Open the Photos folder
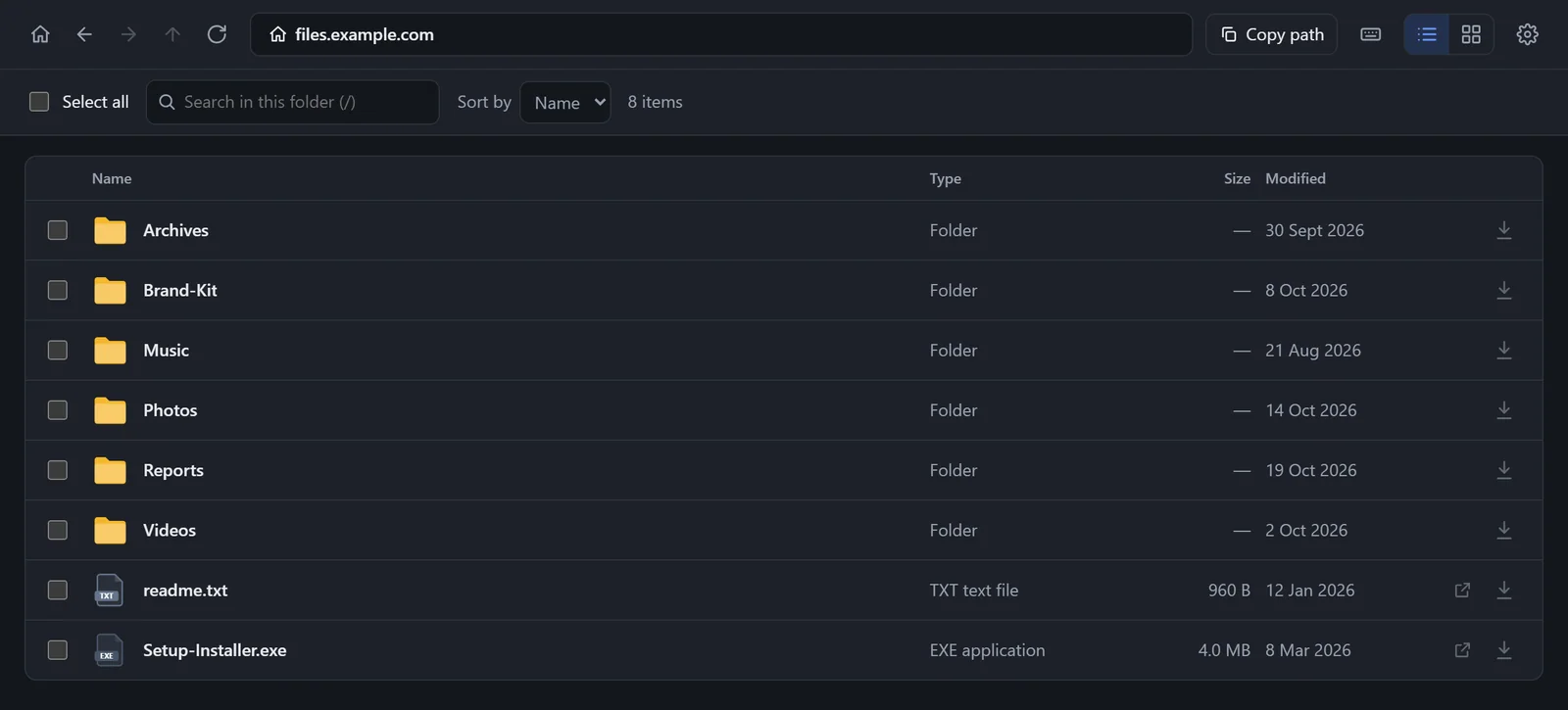Image resolution: width=1568 pixels, height=710 pixels. [171, 410]
